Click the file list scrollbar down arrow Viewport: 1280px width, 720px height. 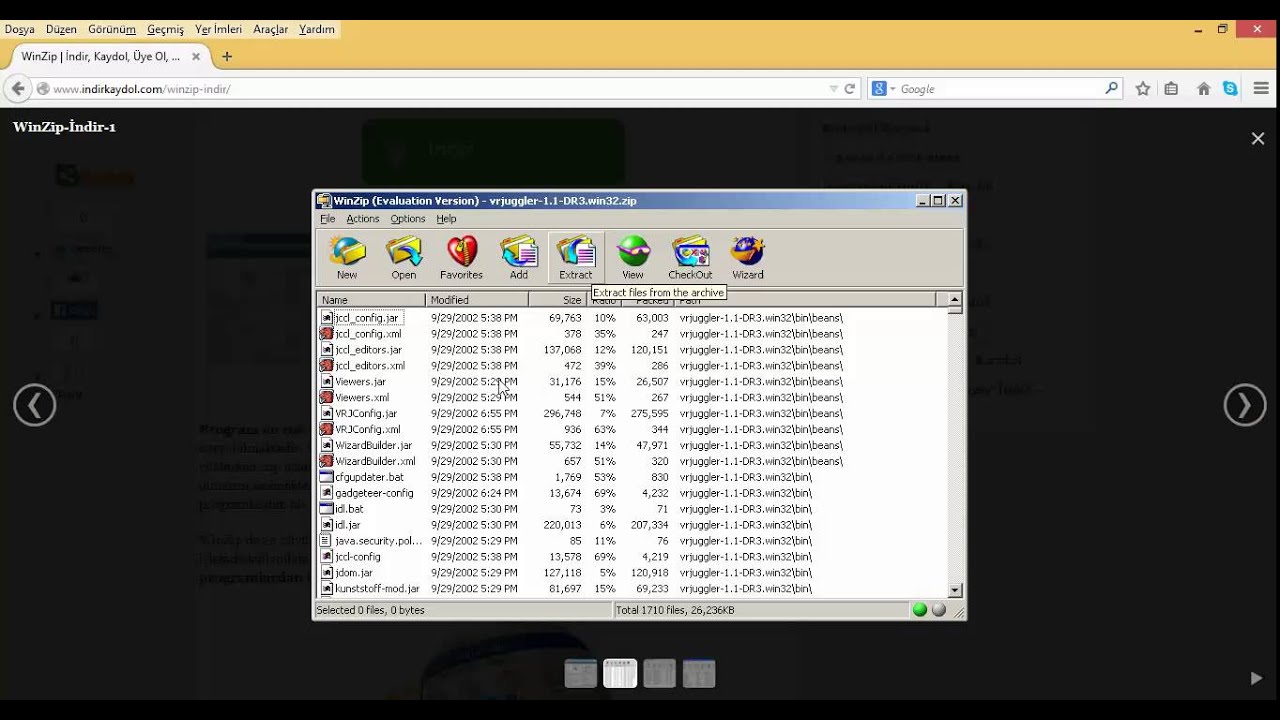point(955,591)
